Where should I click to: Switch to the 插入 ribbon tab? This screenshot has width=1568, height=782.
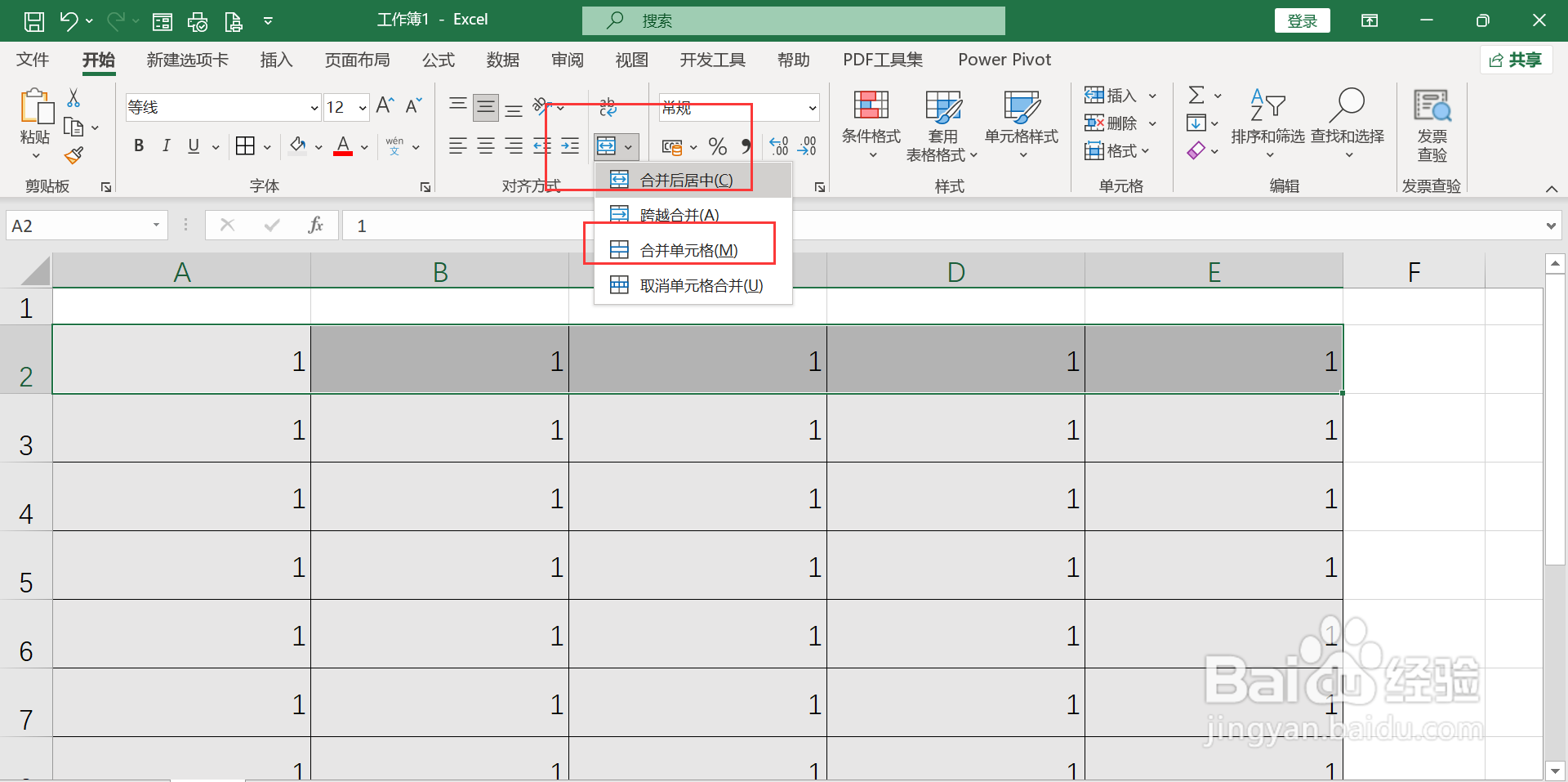(276, 60)
